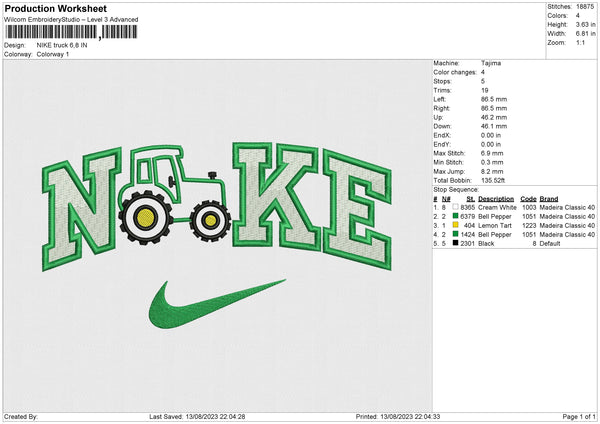
Task: Click the Stops value 5
Action: coord(483,81)
